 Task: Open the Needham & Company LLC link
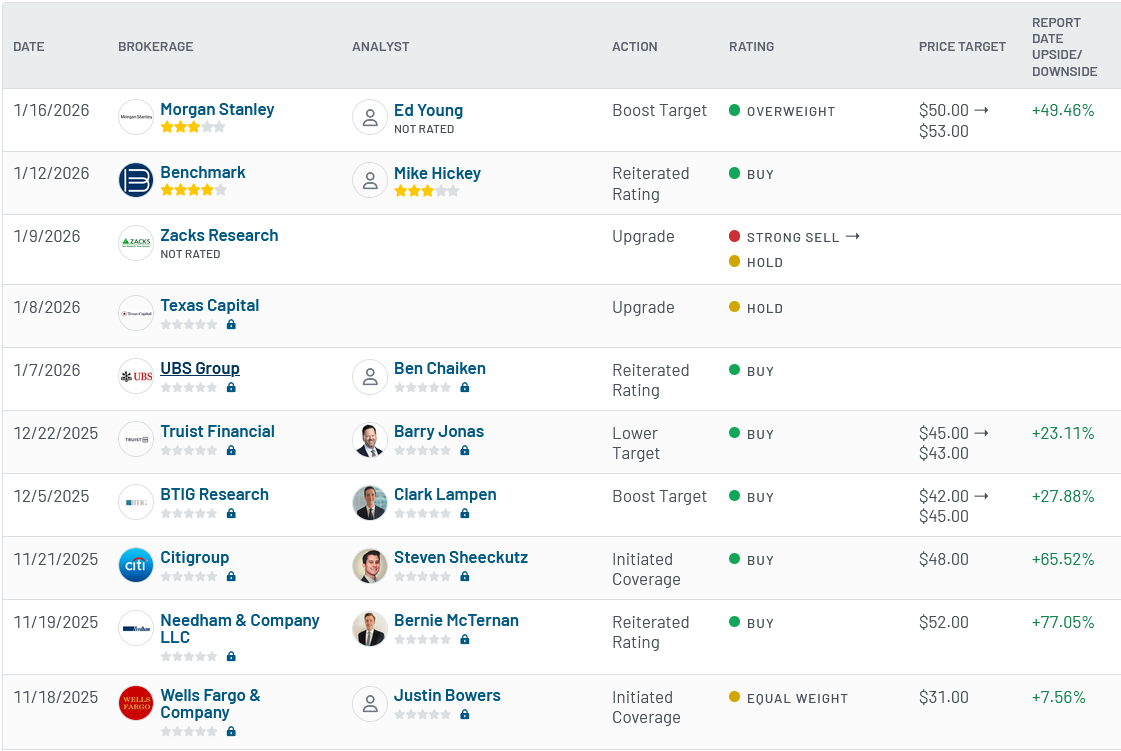point(239,629)
